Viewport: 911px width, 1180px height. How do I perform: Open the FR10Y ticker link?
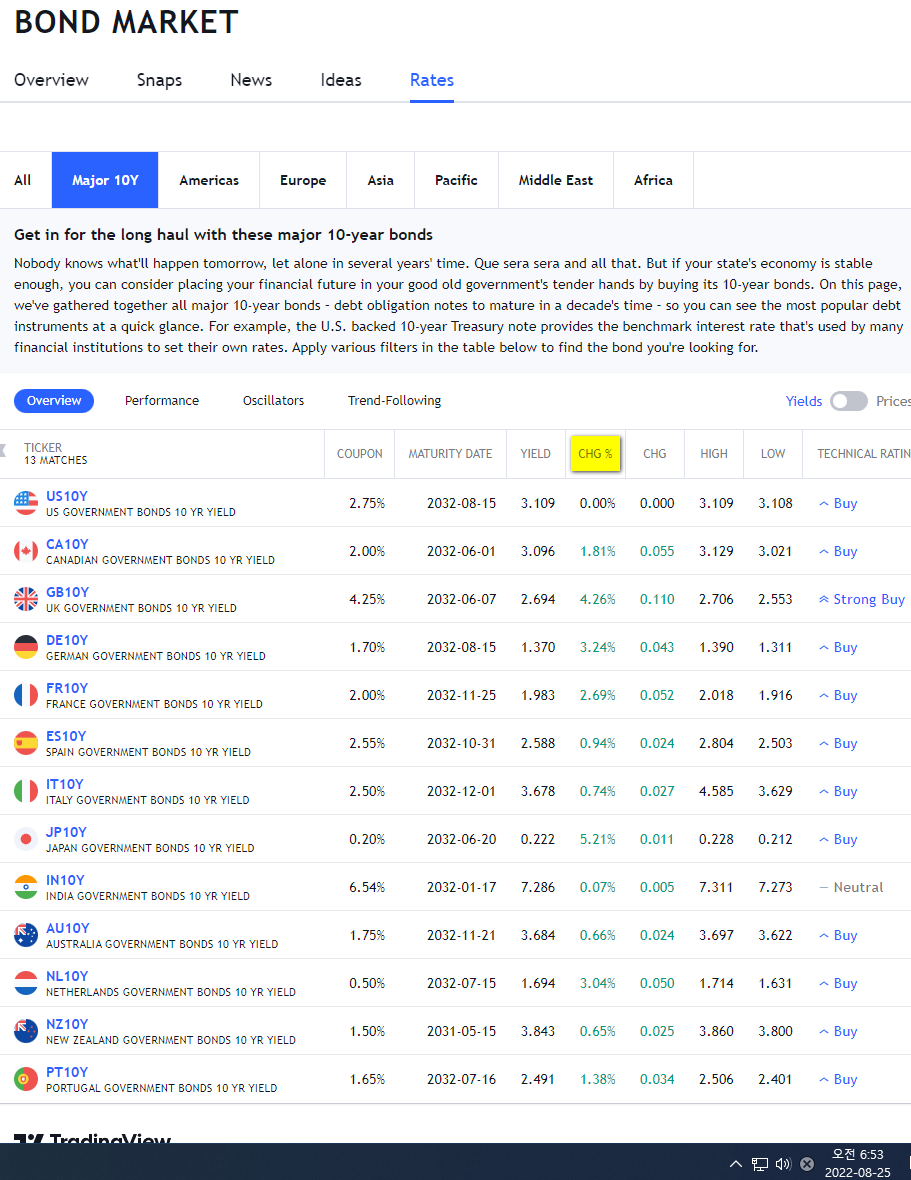[67, 688]
